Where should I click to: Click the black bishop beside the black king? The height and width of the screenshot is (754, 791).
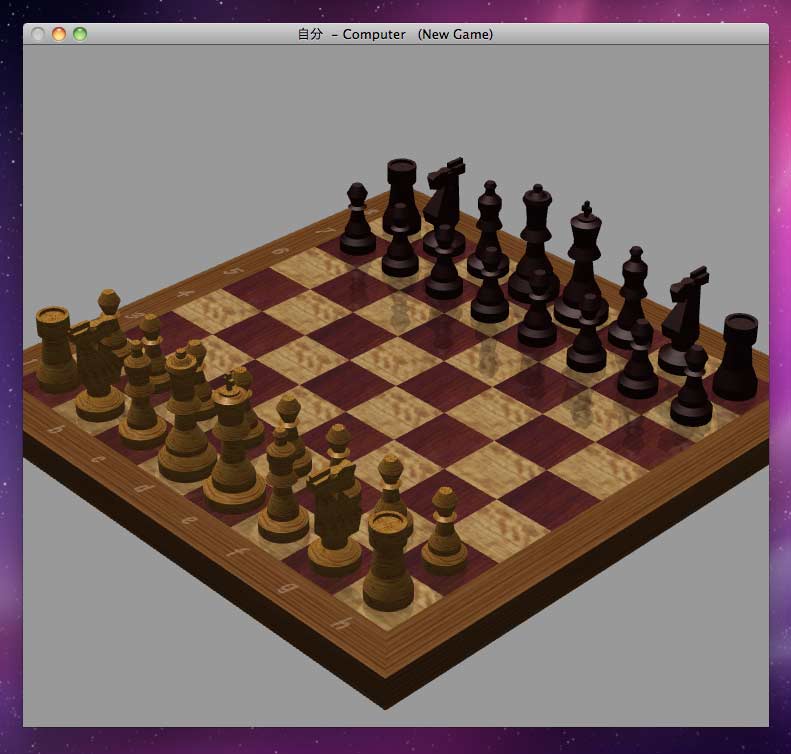pos(632,290)
